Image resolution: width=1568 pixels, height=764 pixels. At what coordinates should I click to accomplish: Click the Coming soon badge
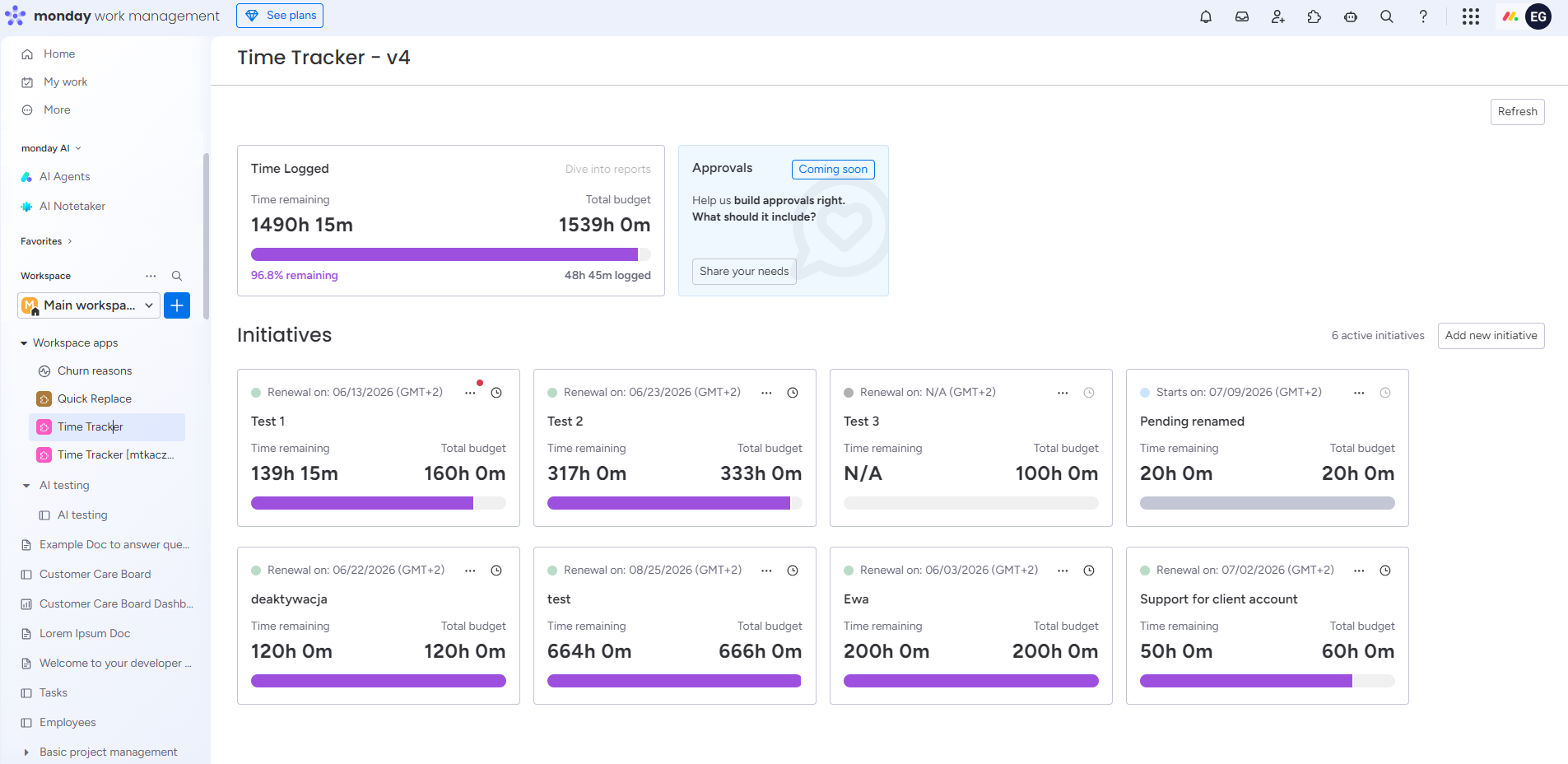(833, 170)
